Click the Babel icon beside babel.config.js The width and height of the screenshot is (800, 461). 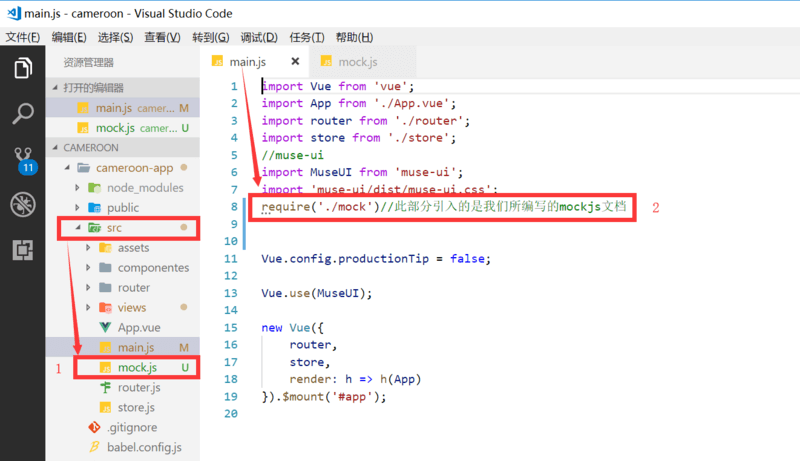click(x=94, y=447)
